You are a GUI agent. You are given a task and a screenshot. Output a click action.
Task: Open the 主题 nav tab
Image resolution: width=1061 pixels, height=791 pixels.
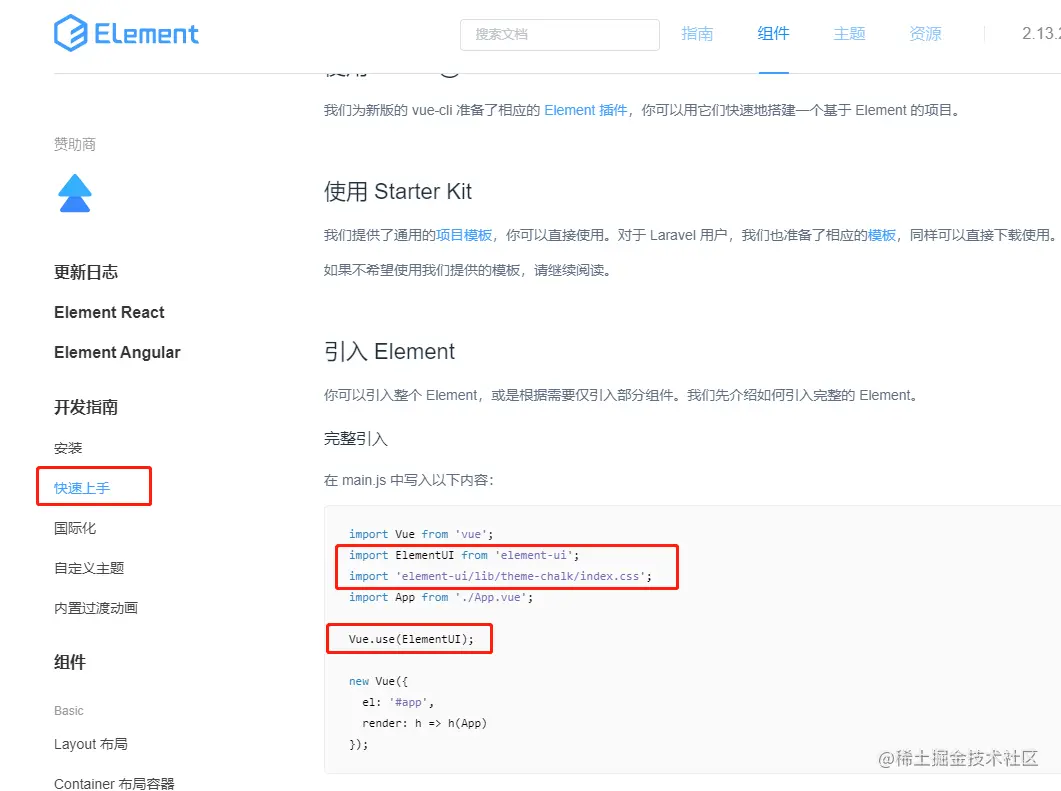point(849,33)
